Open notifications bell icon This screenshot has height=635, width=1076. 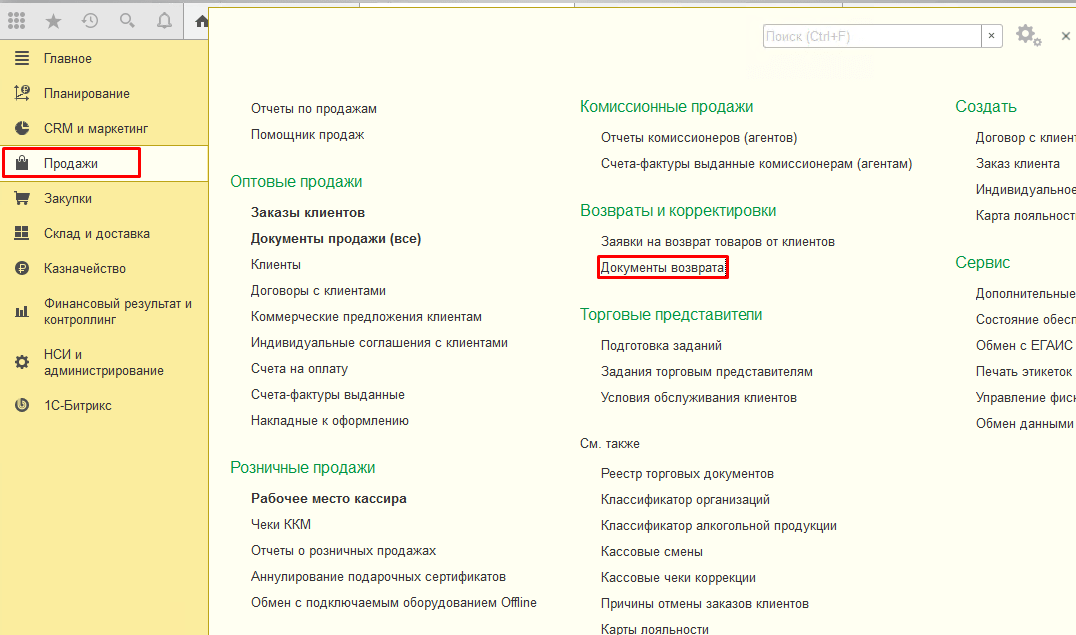(x=164, y=21)
